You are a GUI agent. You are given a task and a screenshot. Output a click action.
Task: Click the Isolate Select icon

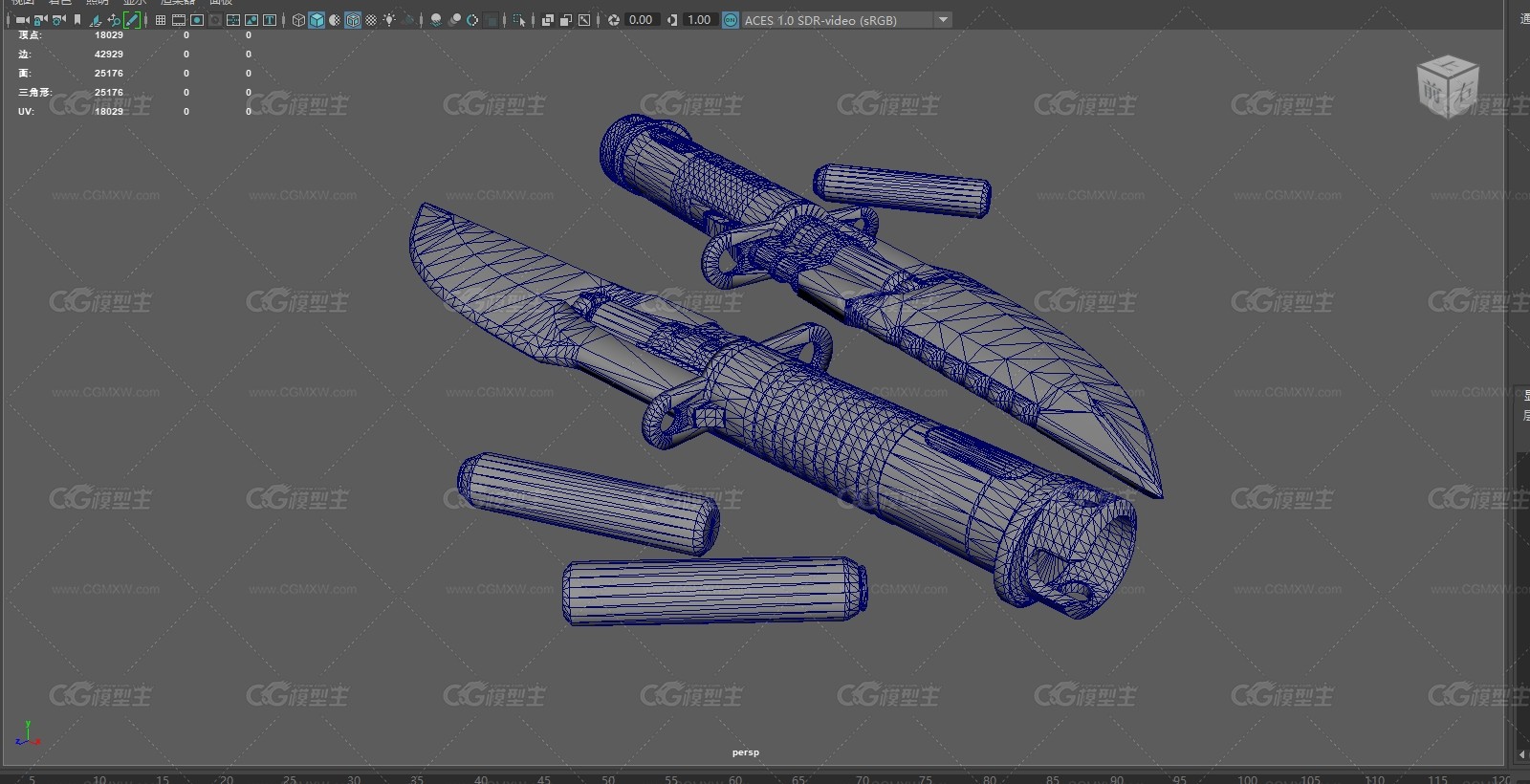click(519, 20)
